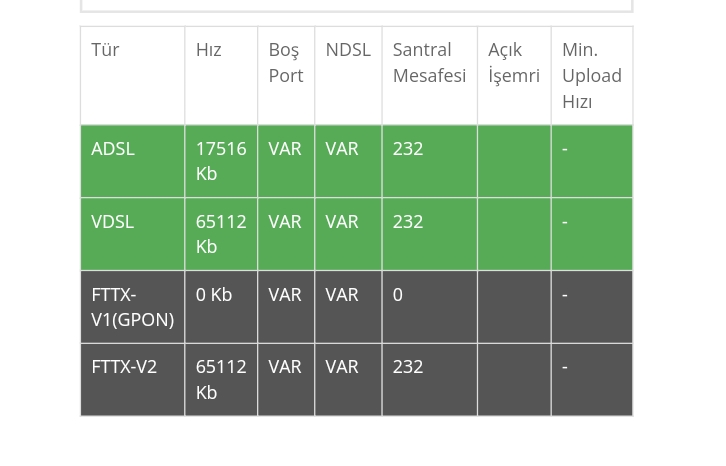Click the VDSL speed 65112 Kb cell
Screen dimensions: 726x466
[x=220, y=234]
